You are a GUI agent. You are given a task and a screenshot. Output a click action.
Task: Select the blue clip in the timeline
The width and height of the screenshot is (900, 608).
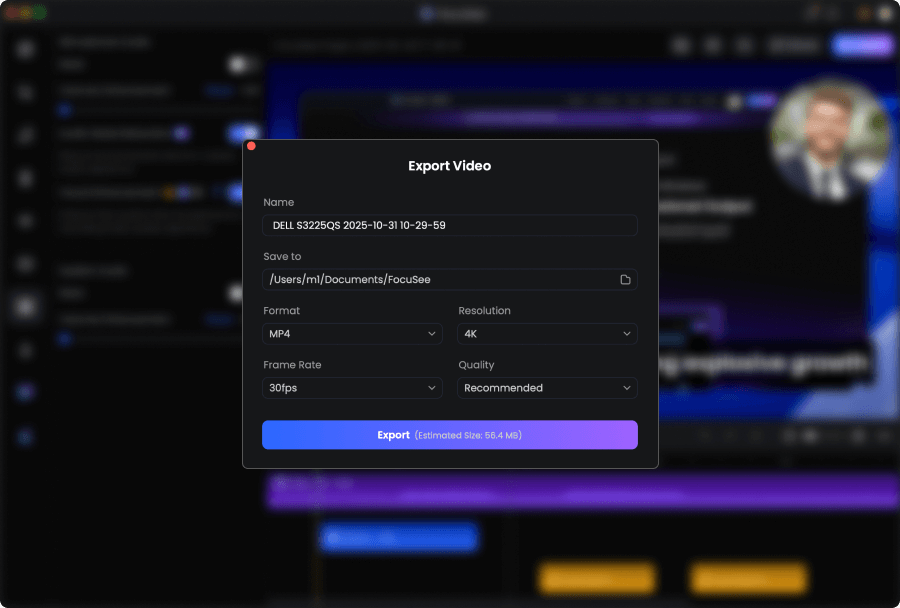click(398, 539)
